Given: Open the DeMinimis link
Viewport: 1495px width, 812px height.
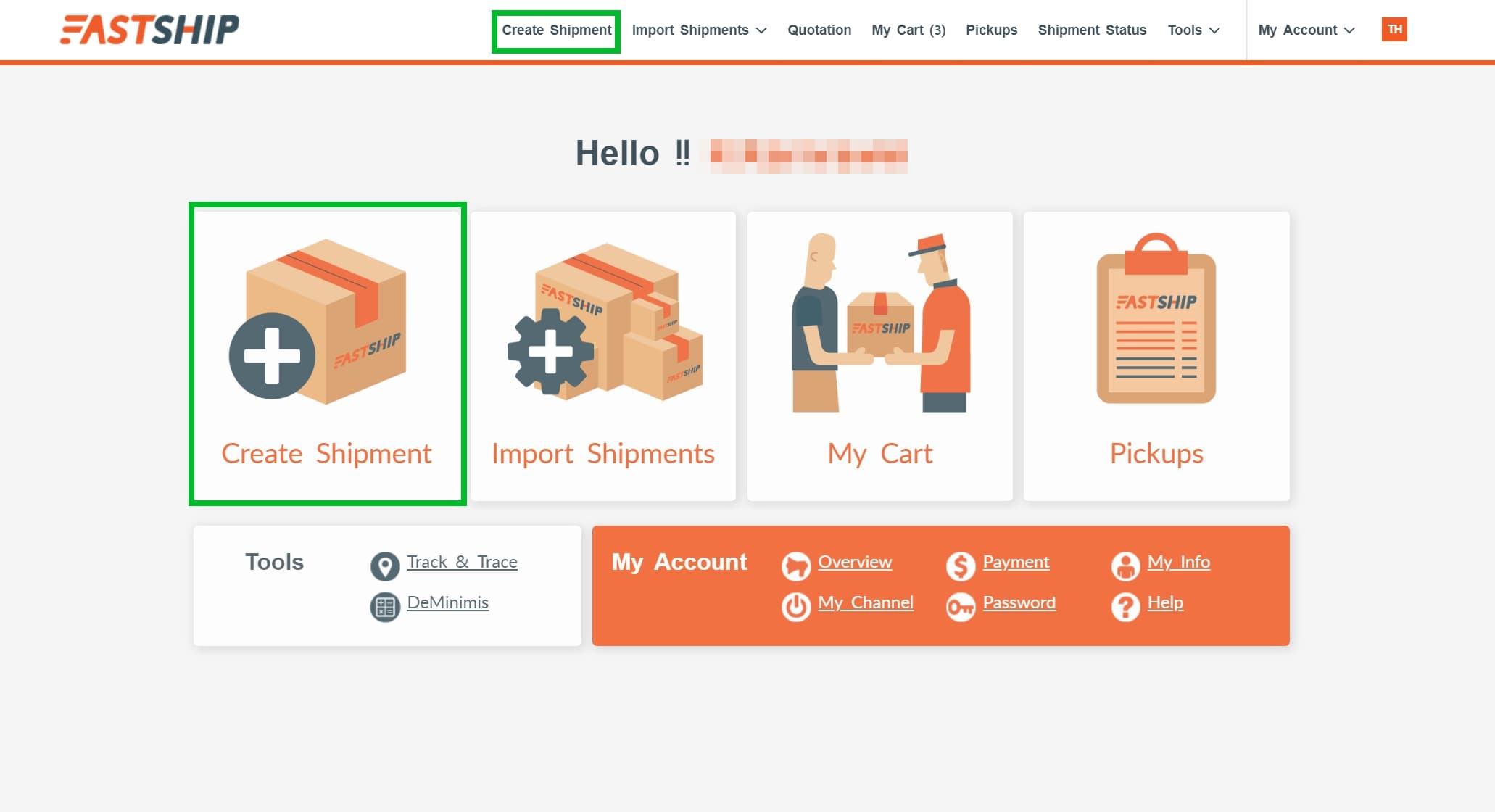Looking at the screenshot, I should click(x=447, y=602).
